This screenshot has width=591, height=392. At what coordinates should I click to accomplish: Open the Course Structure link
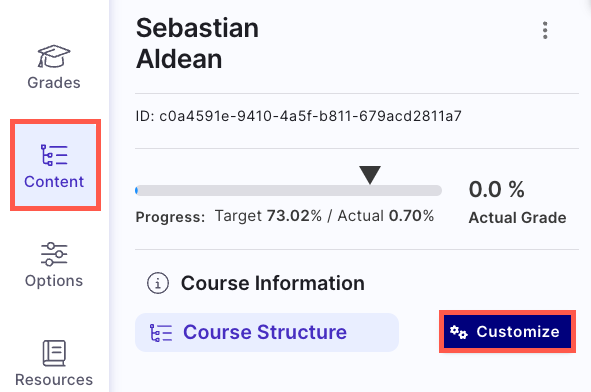click(x=267, y=332)
